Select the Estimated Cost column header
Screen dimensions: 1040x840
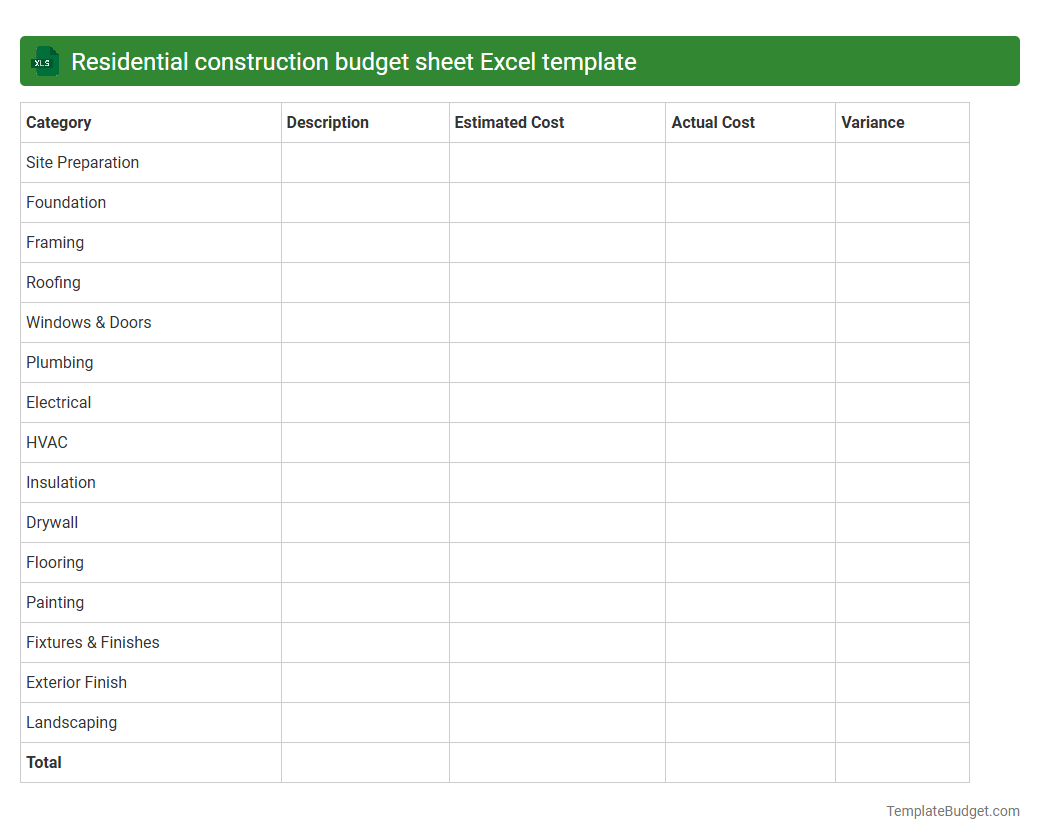tap(509, 122)
